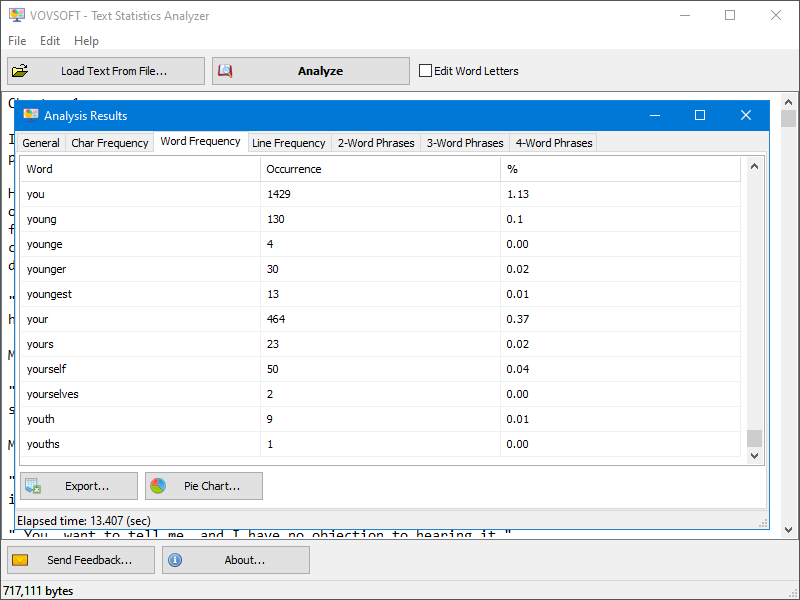Viewport: 800px width, 600px height.
Task: Click the Elapsed time status text
Action: tap(84, 521)
